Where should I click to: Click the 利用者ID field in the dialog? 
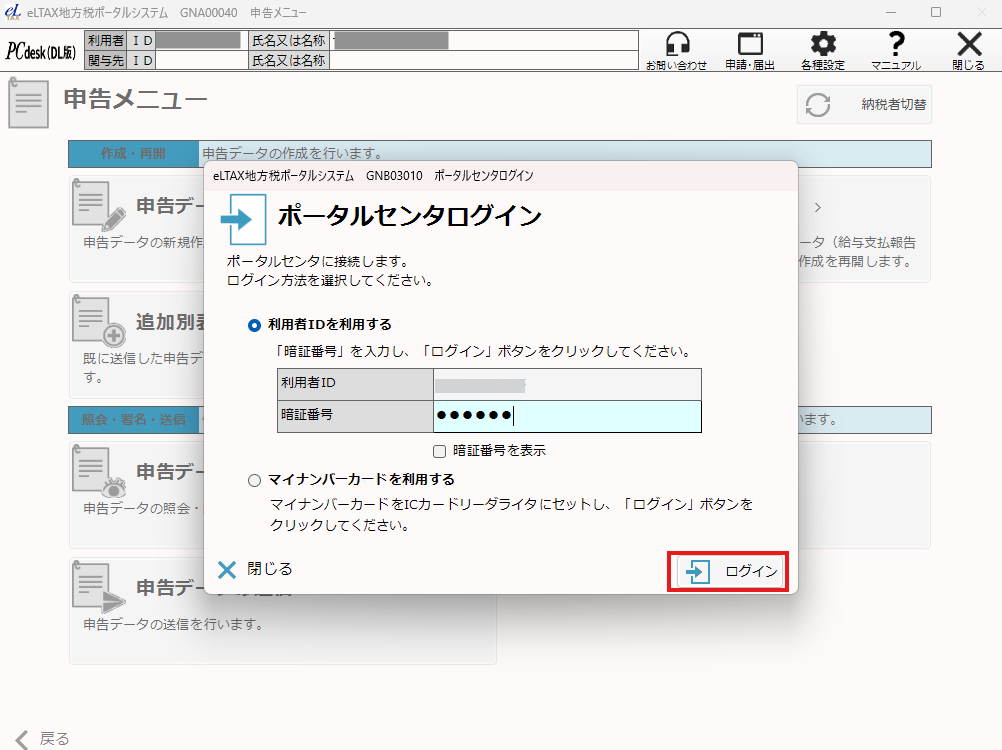click(567, 384)
